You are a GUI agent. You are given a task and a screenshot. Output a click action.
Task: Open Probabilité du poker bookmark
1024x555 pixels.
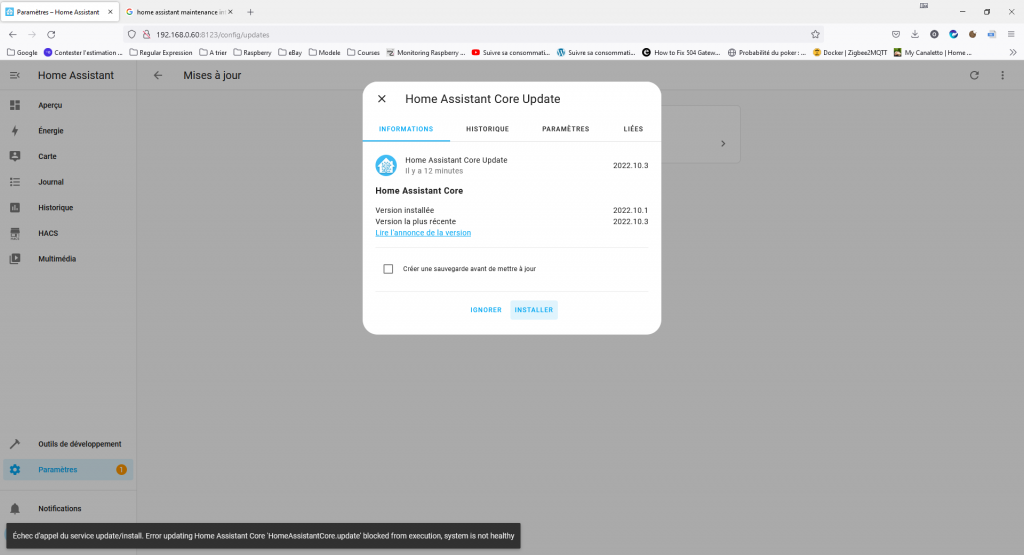pyautogui.click(x=767, y=52)
